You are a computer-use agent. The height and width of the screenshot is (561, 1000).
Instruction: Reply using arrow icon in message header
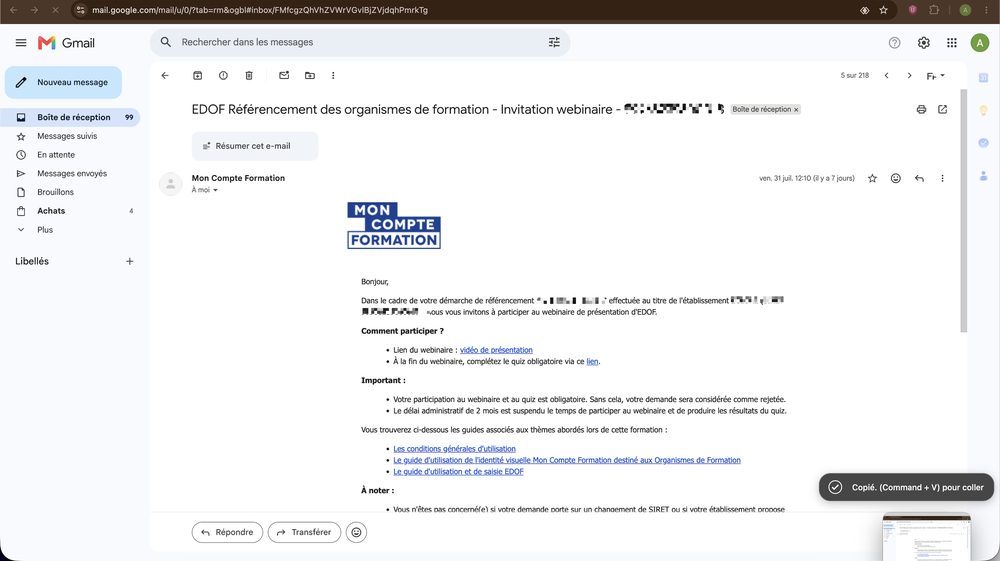pos(919,178)
